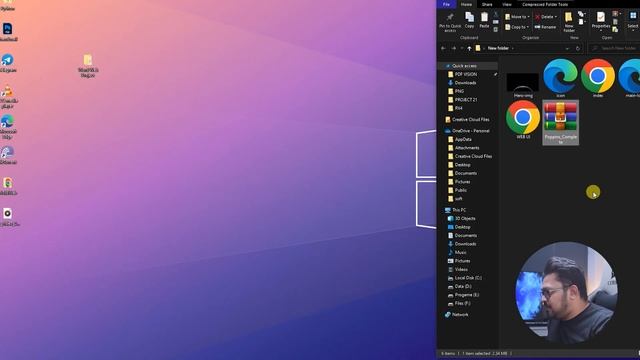Open the Delete dropdown in the ribbon

pyautogui.click(x=546, y=17)
